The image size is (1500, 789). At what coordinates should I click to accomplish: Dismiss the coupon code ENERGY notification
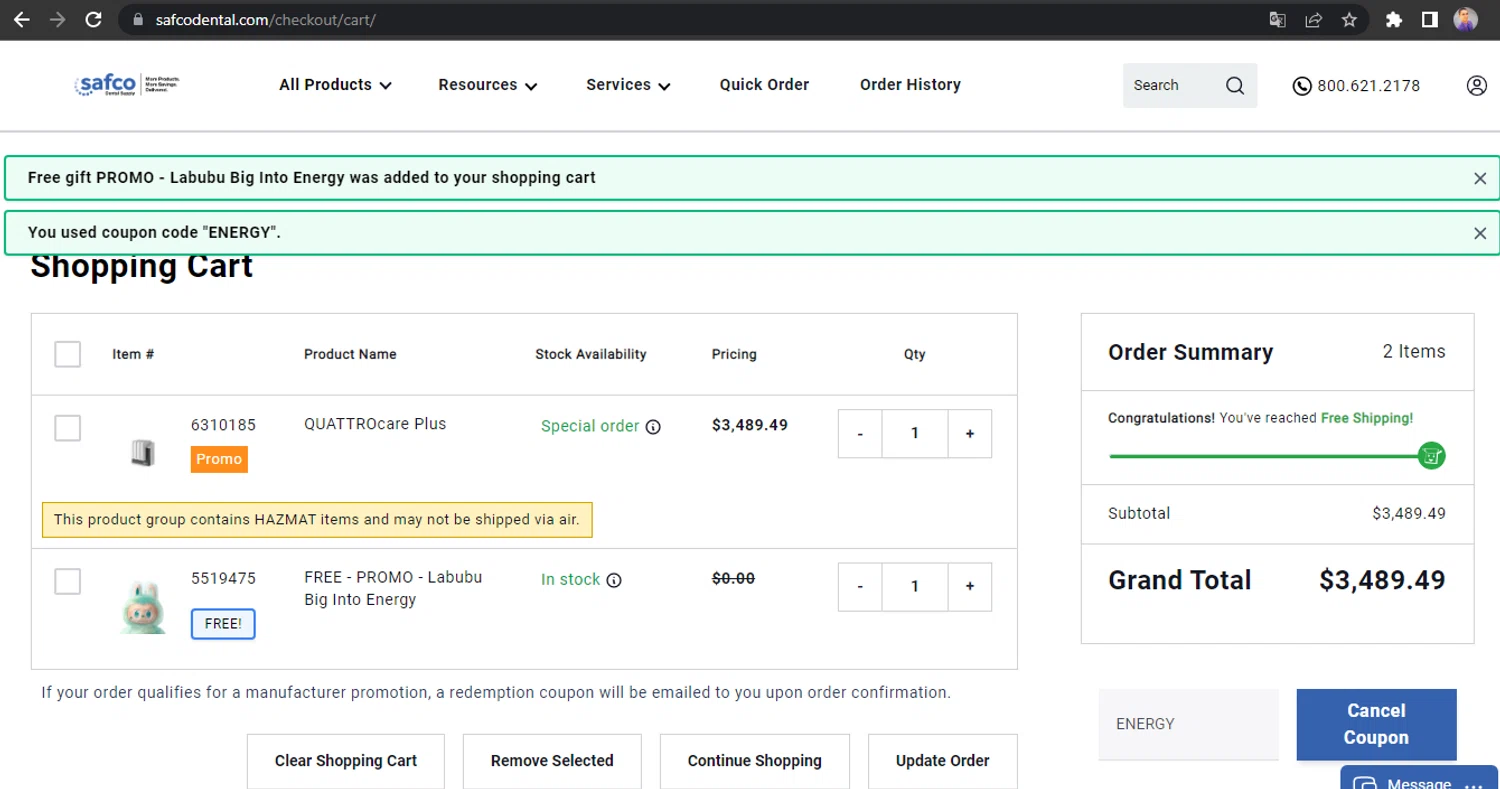click(x=1480, y=233)
